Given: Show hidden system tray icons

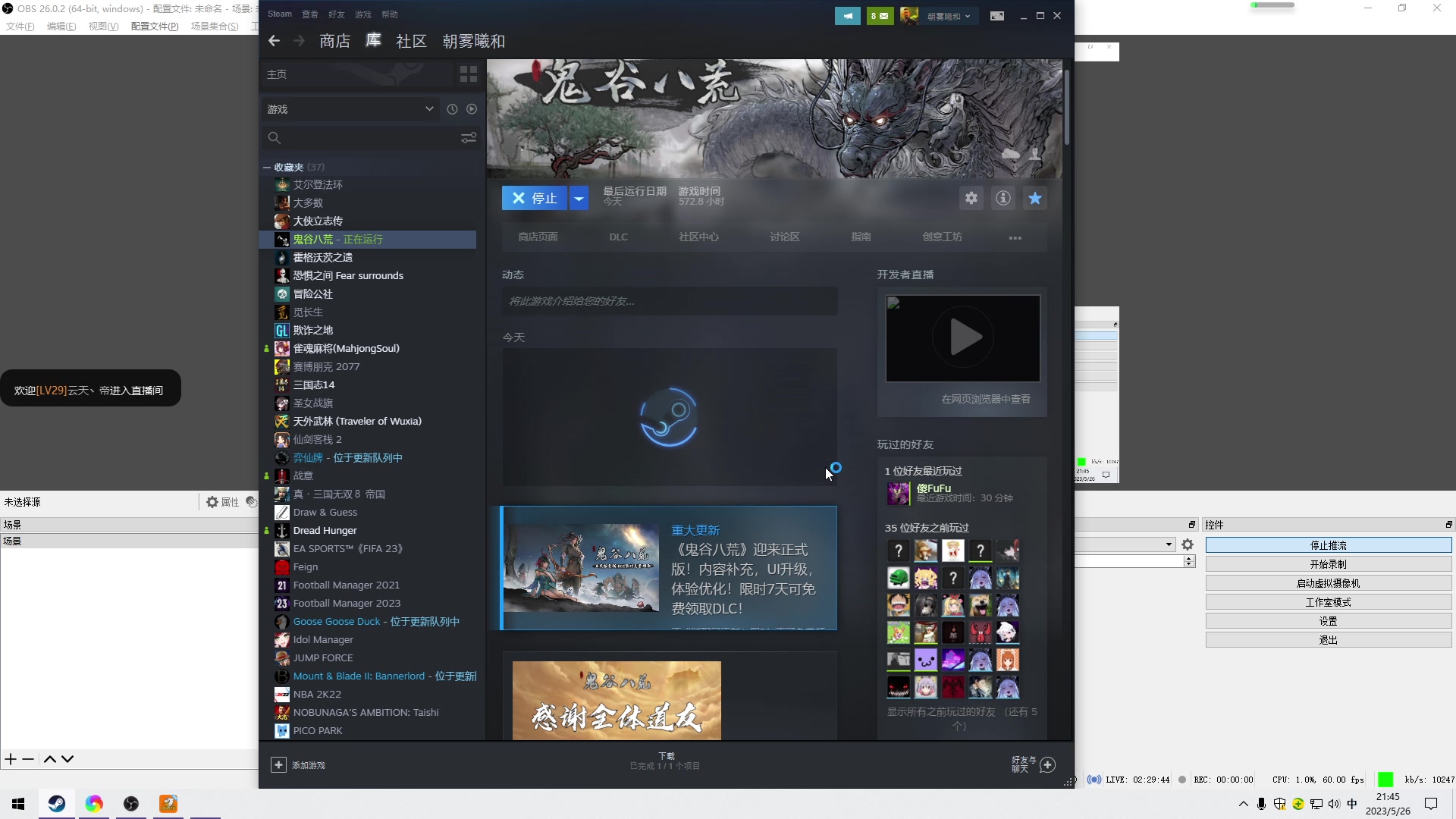Looking at the screenshot, I should tap(1244, 804).
